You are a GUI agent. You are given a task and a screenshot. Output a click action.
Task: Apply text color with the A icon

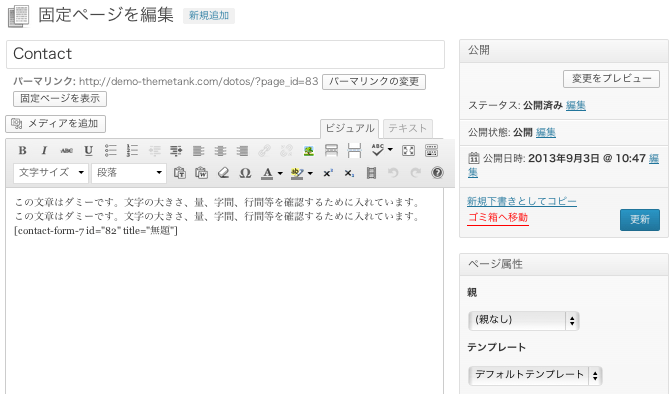[x=267, y=173]
